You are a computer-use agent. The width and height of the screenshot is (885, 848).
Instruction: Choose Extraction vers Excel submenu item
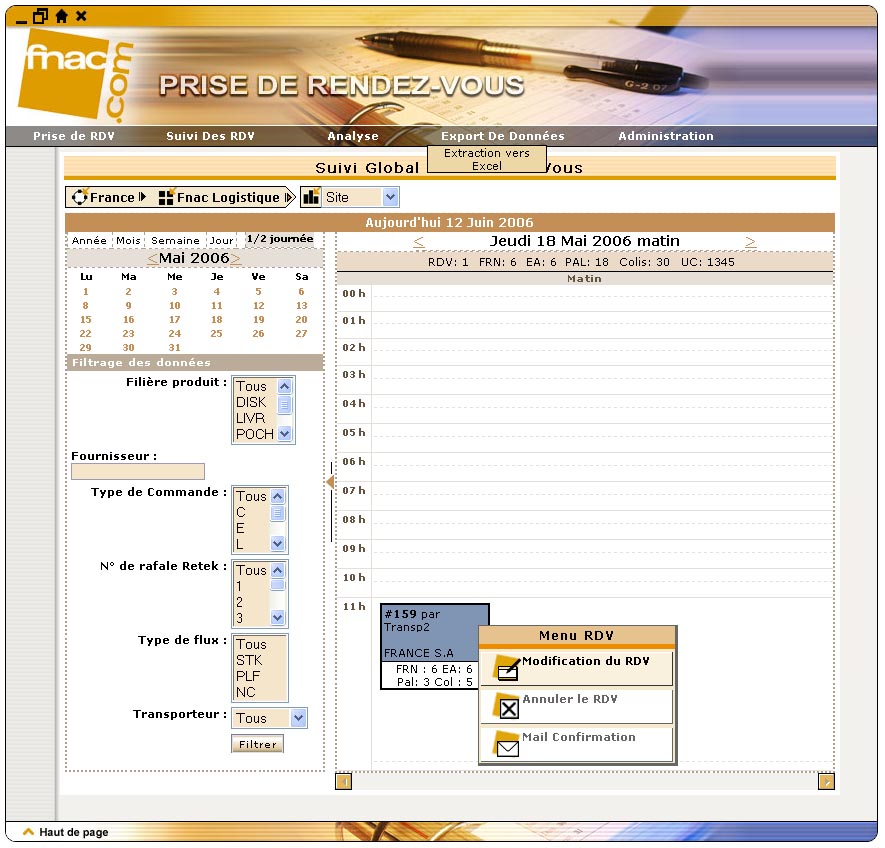pos(487,159)
